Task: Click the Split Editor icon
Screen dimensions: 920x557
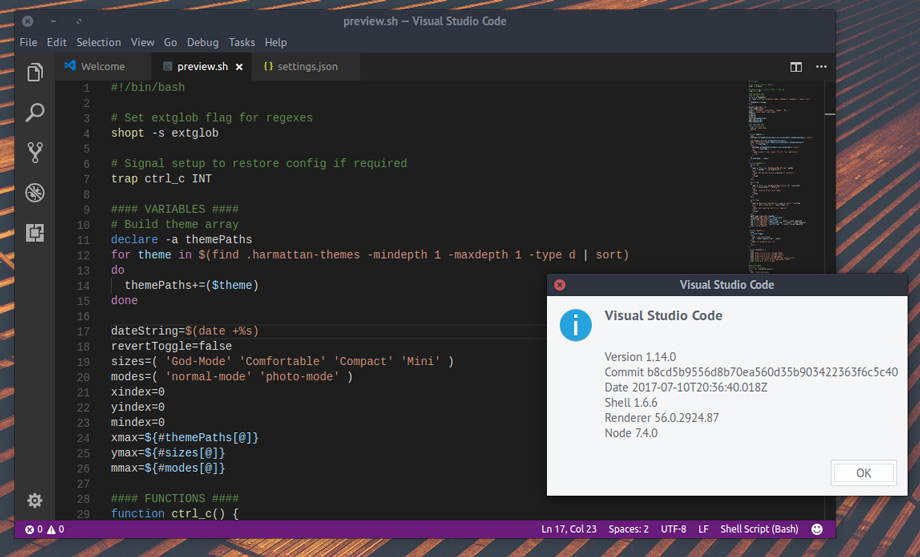Action: [x=796, y=67]
